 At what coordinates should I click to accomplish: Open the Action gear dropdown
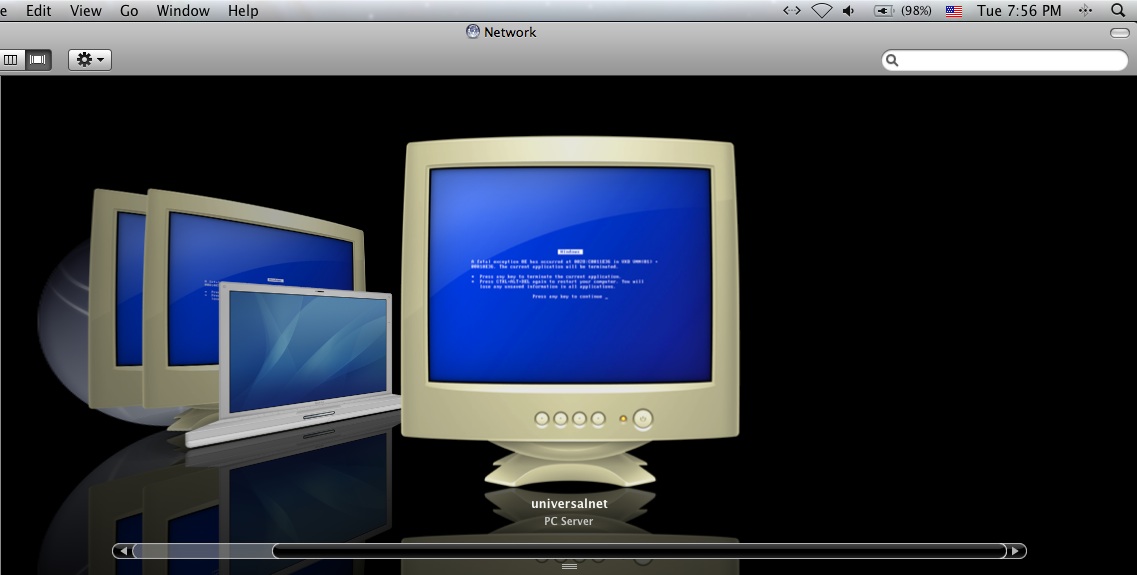point(90,59)
